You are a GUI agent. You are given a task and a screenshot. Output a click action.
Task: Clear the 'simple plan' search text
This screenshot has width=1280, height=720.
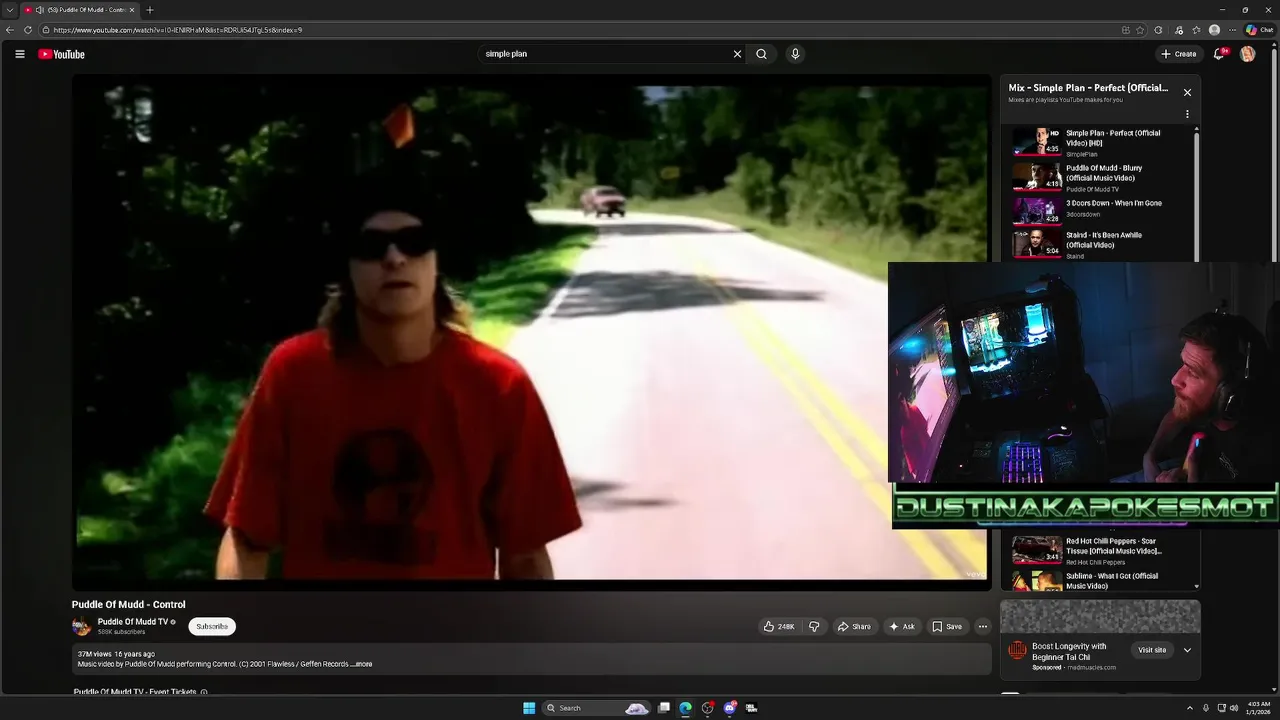tap(737, 54)
